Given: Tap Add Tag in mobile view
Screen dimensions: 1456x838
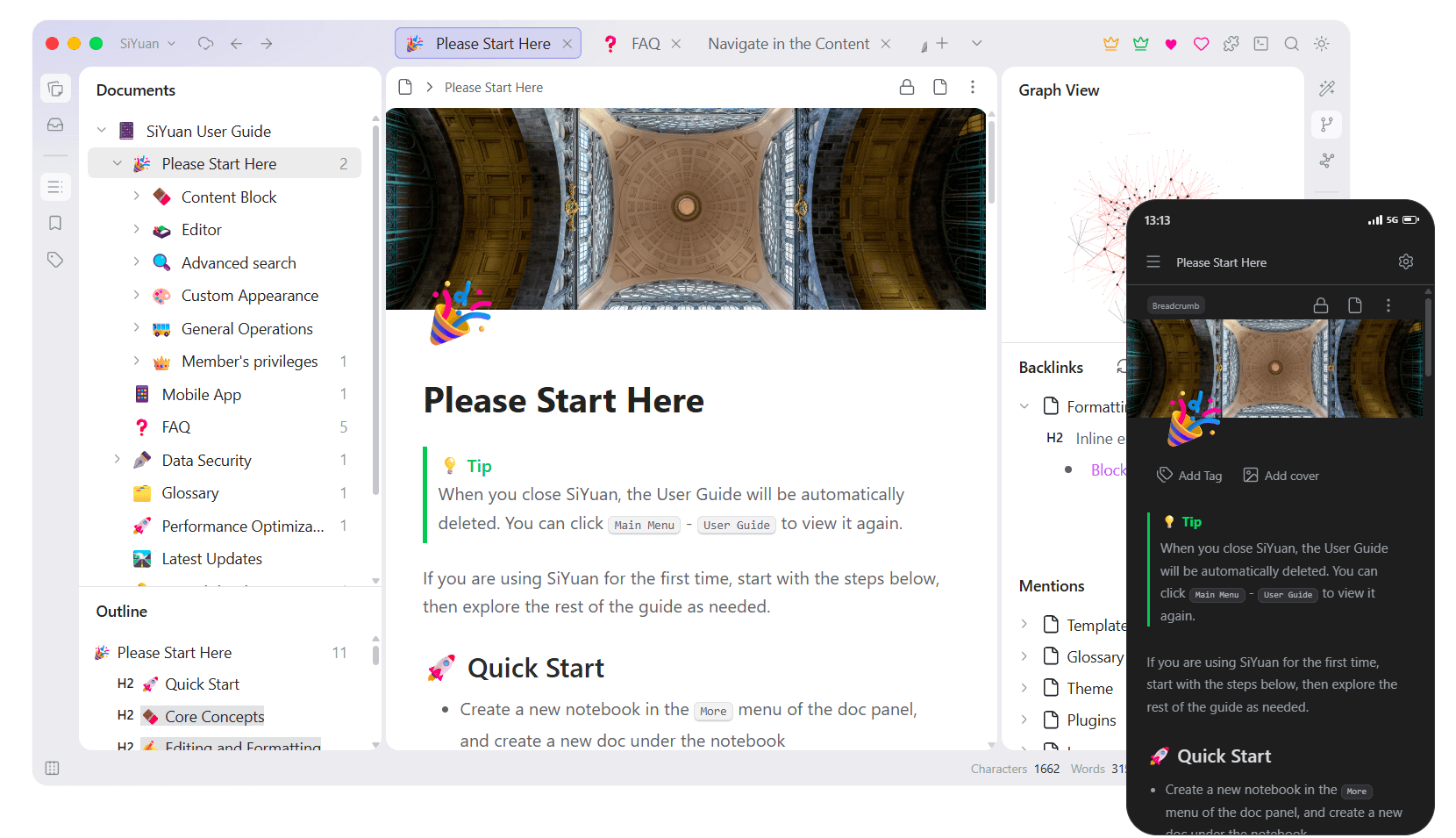Looking at the screenshot, I should 1189,476.
